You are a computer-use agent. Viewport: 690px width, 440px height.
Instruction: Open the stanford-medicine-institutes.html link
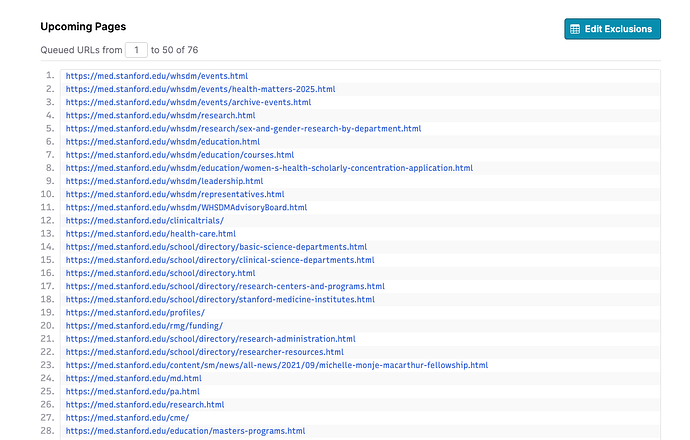click(x=220, y=299)
